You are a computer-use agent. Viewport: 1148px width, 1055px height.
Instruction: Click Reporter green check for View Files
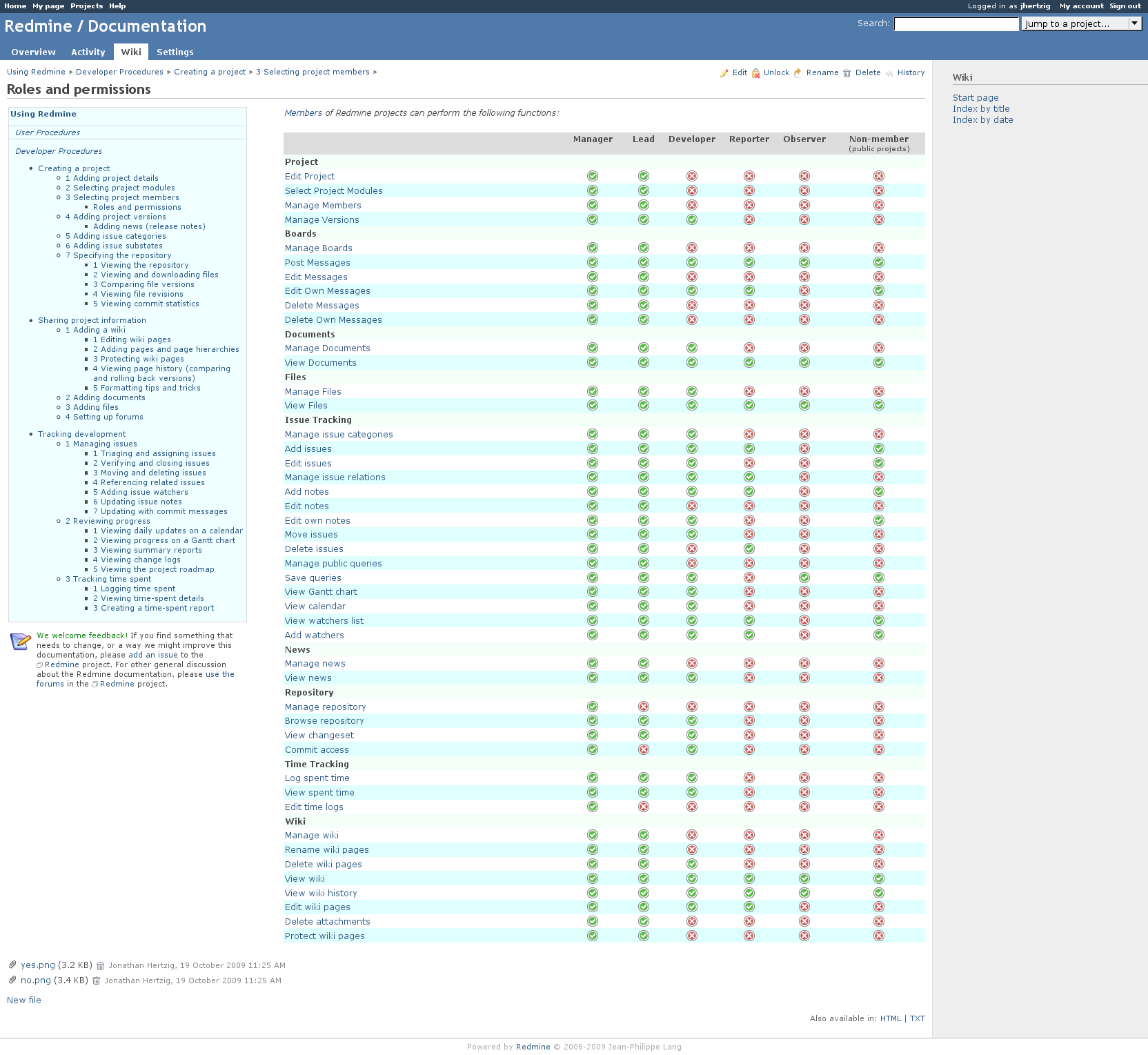tap(749, 405)
